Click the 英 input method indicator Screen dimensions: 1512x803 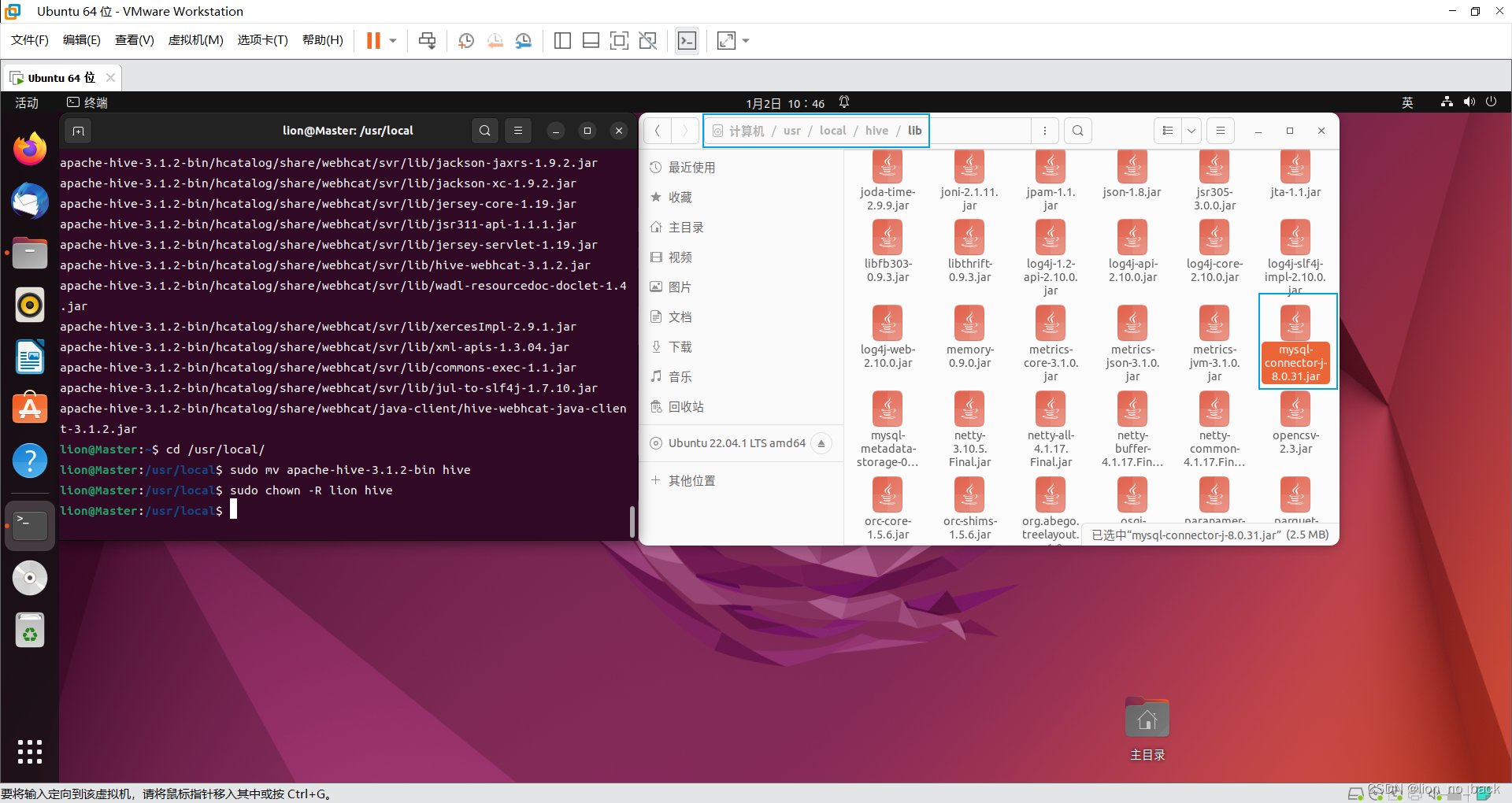point(1407,102)
